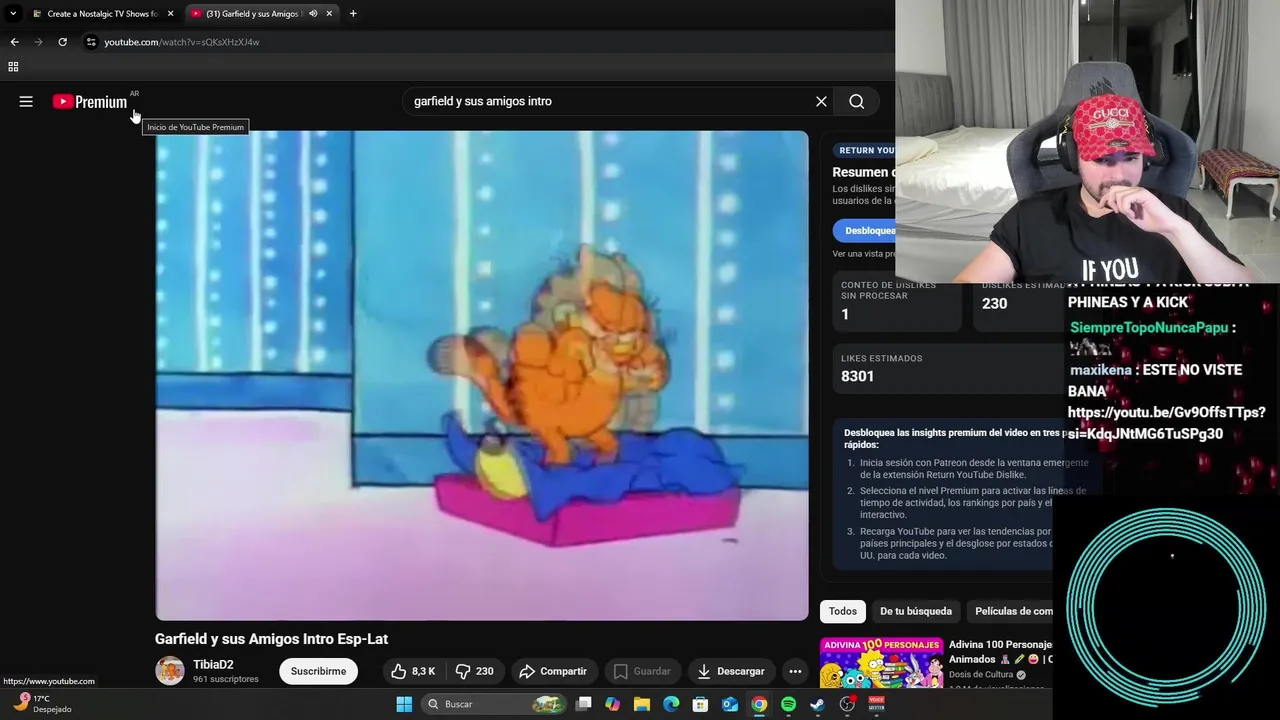
Task: Click the weather widget 17°C Despejado
Action: coord(43,704)
